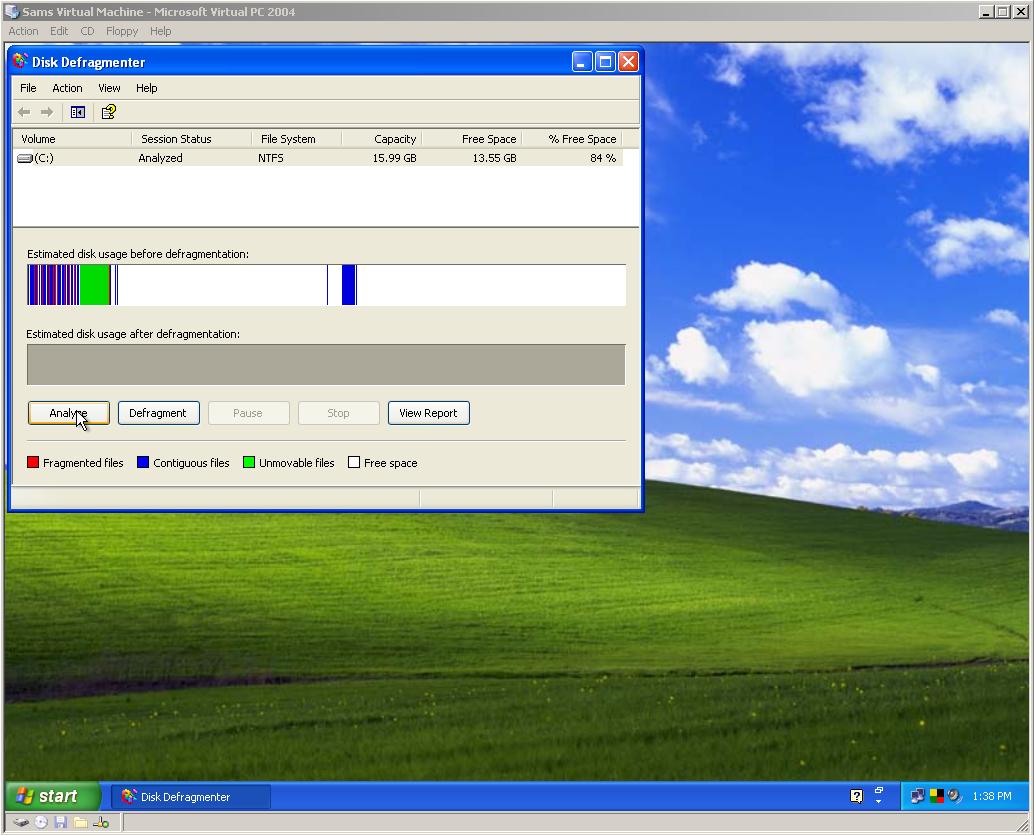
Task: Click the Stop button
Action: [x=338, y=413]
